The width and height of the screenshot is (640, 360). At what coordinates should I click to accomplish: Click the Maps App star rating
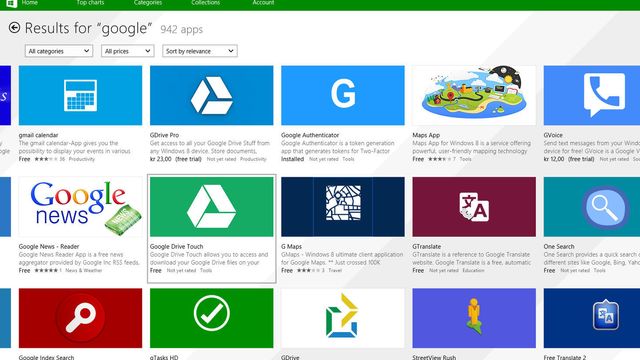(x=439, y=159)
